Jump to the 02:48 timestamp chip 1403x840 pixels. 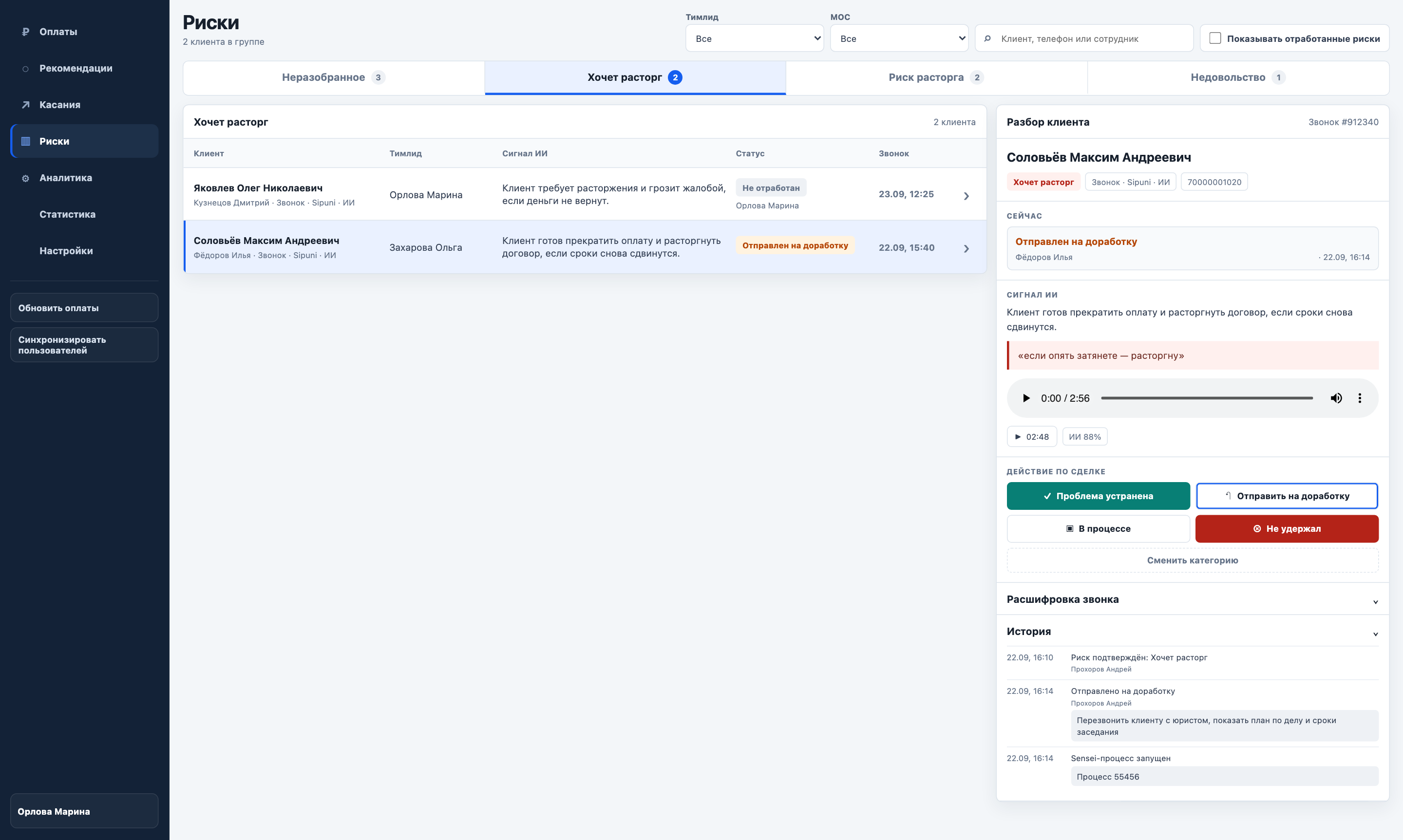pyautogui.click(x=1032, y=436)
